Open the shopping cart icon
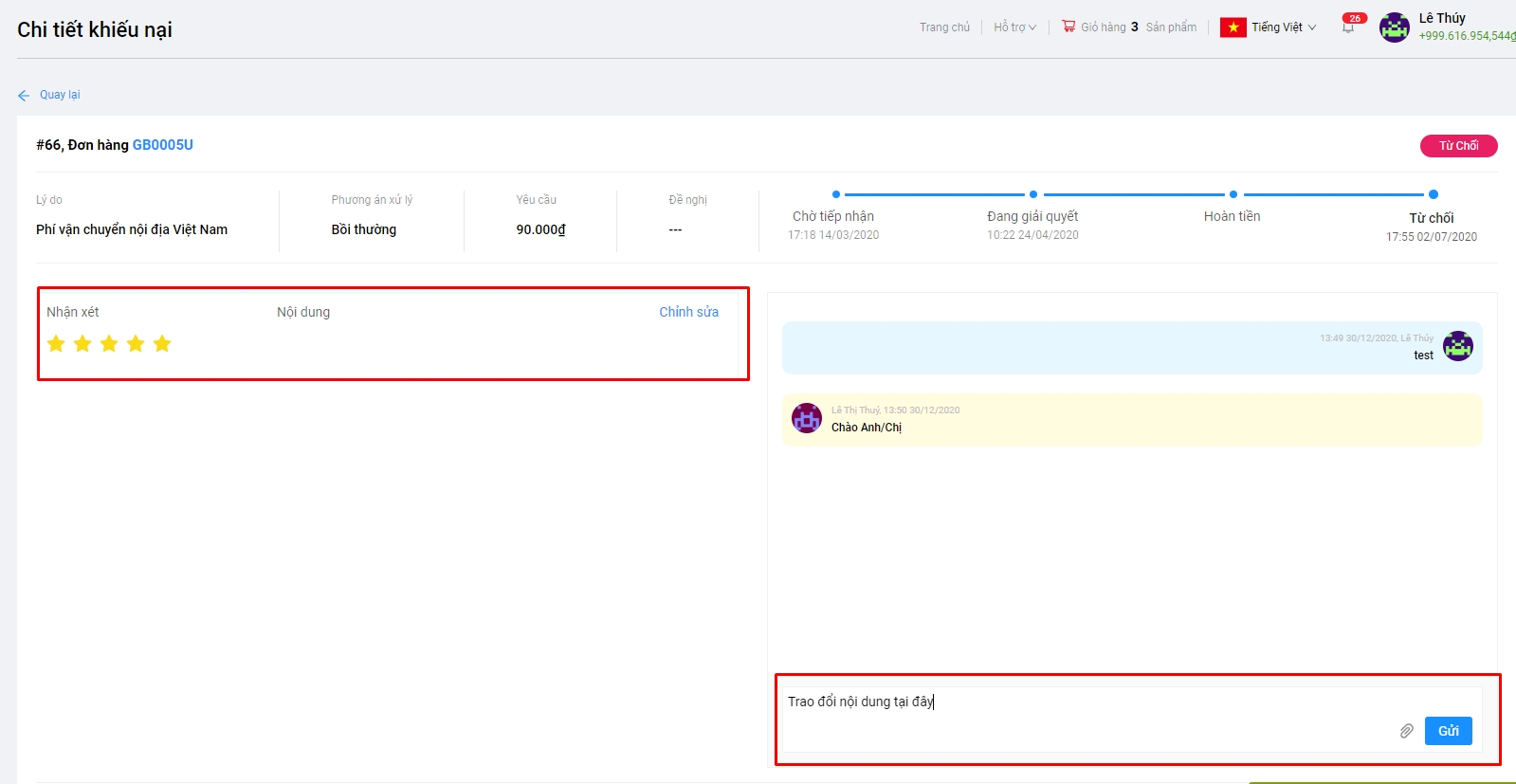This screenshot has width=1516, height=784. (1069, 27)
